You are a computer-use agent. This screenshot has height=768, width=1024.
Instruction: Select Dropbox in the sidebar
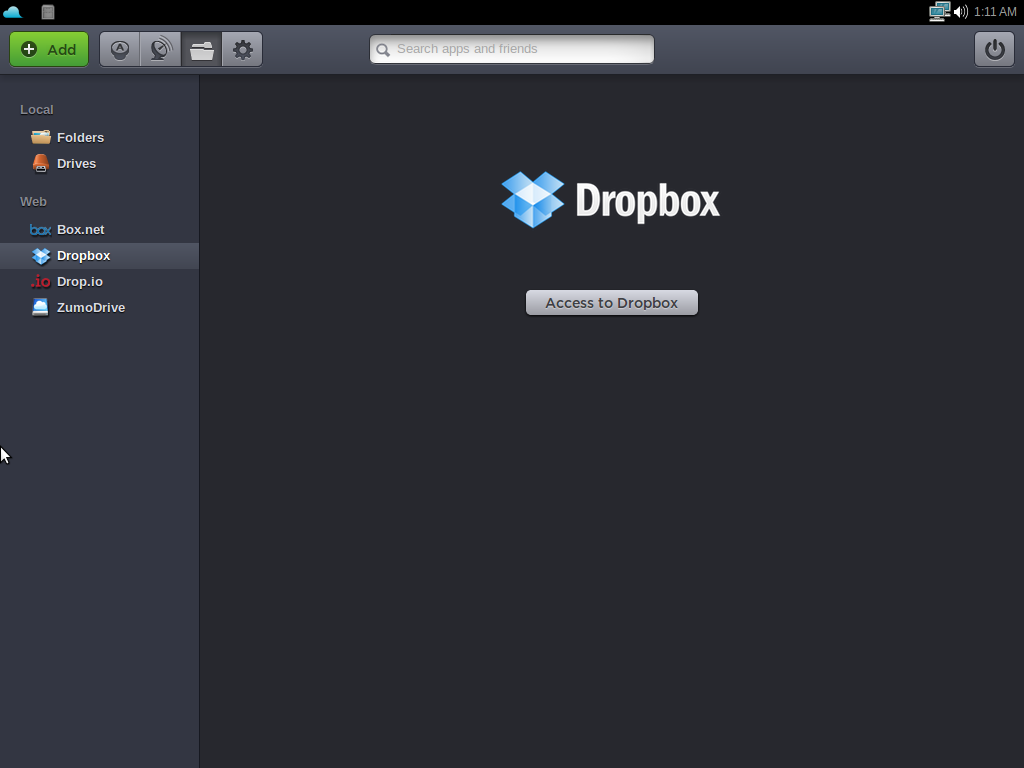[x=99, y=255]
